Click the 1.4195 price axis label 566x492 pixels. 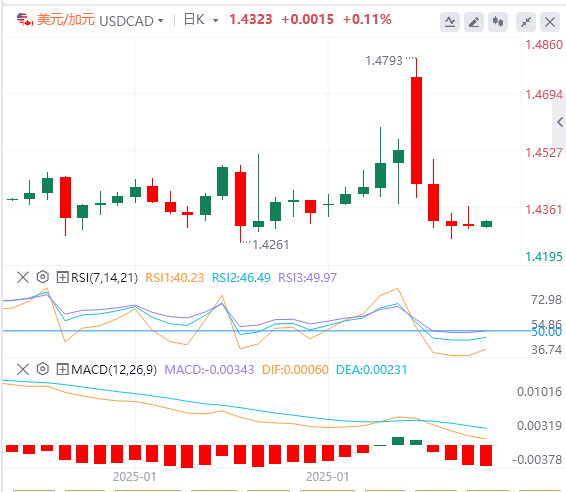[x=544, y=257]
